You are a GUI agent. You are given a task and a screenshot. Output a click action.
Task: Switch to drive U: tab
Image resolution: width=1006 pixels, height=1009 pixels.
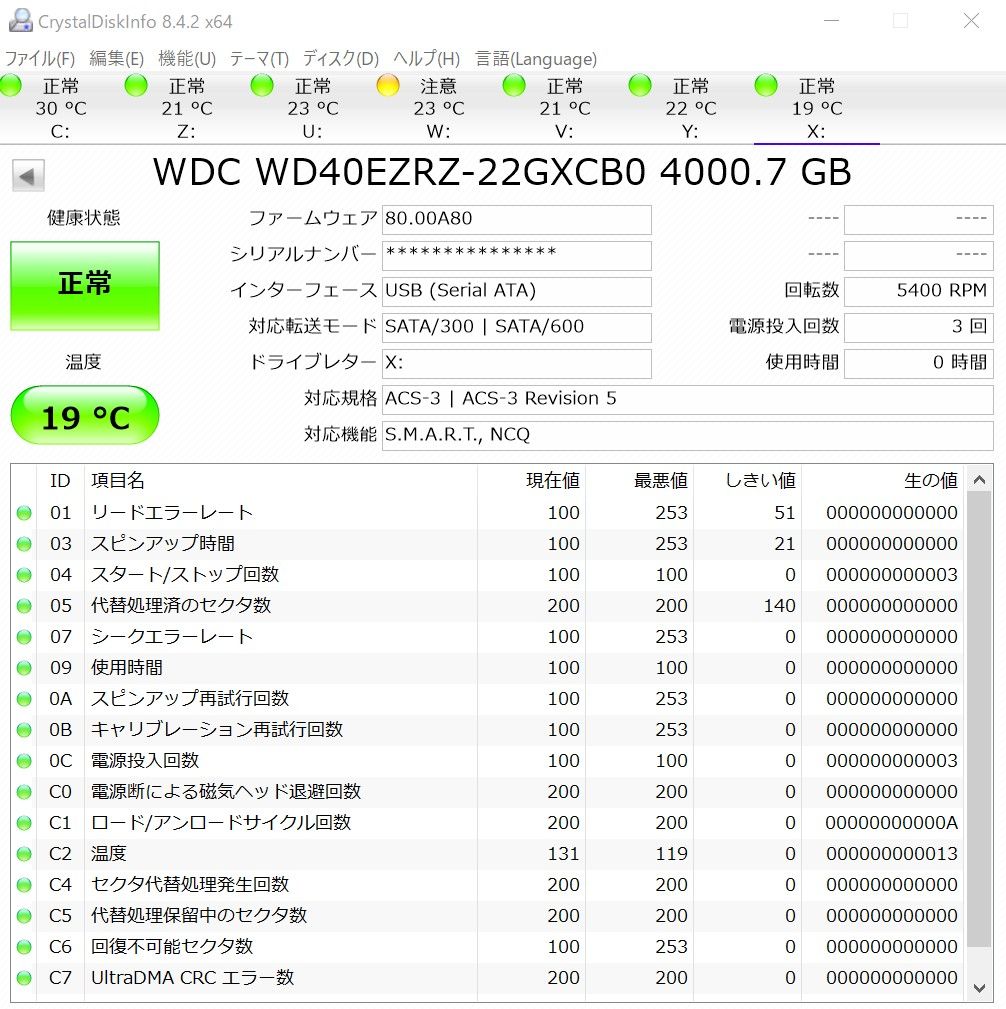(x=313, y=108)
